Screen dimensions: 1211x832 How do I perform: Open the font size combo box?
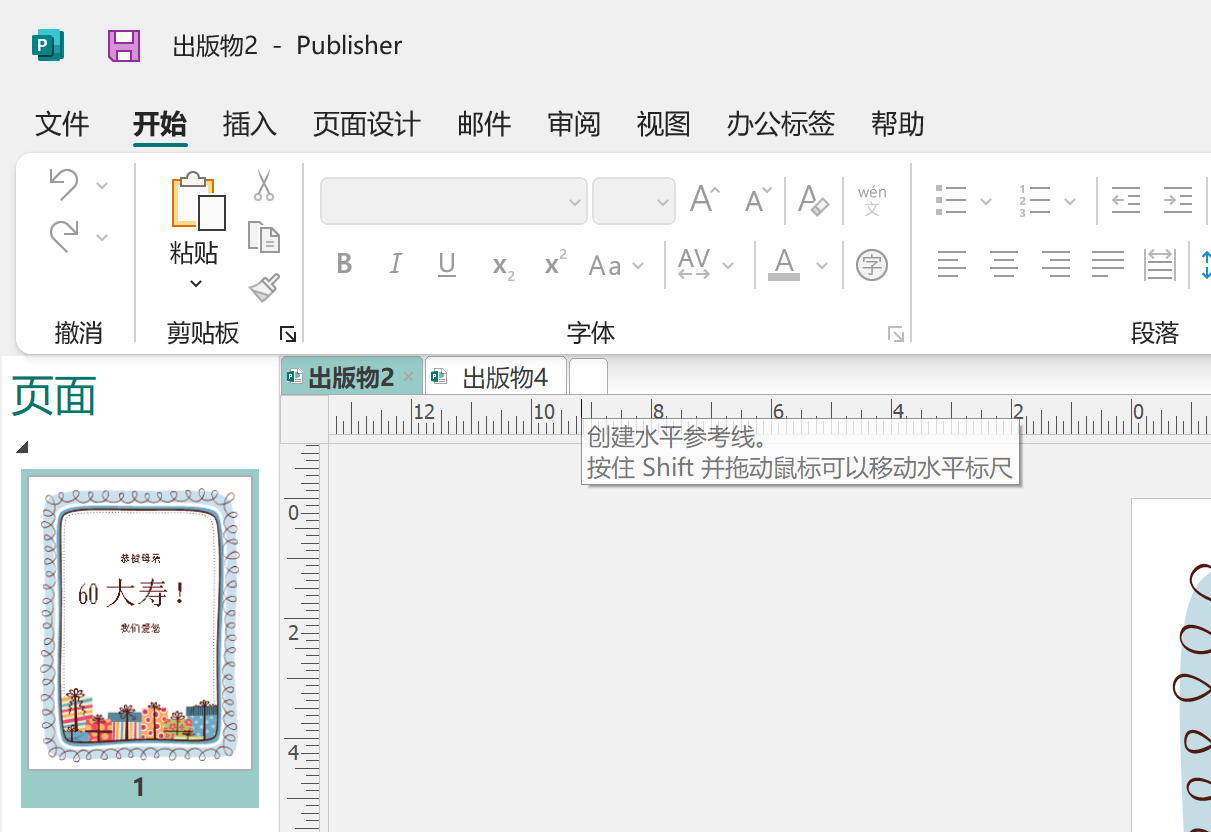[634, 201]
